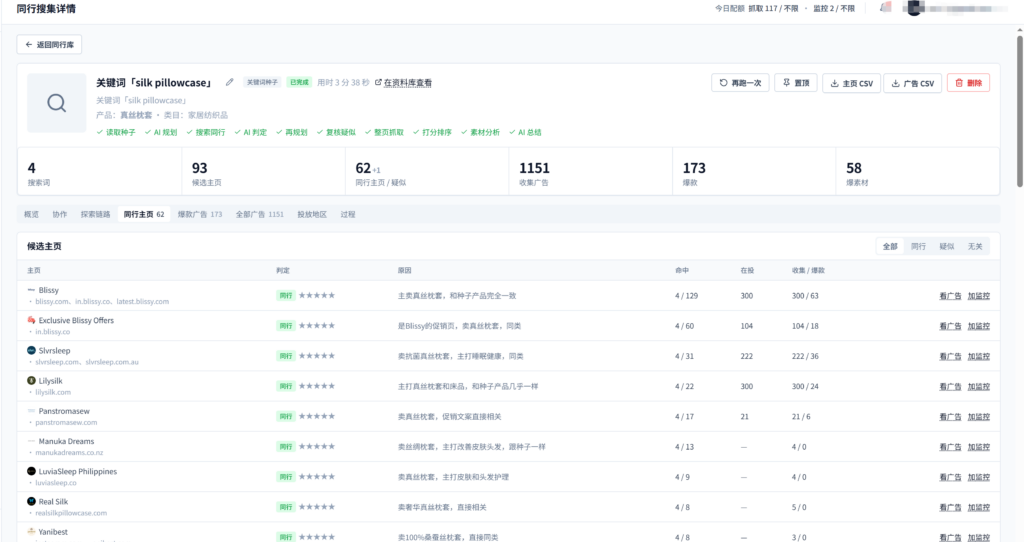Click 看广告 in the Blissy row
The height and width of the screenshot is (542, 1024).
tap(950, 296)
